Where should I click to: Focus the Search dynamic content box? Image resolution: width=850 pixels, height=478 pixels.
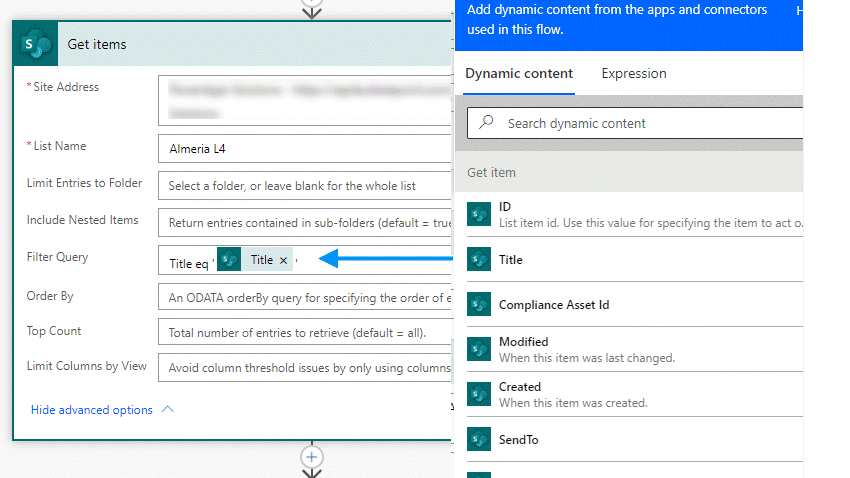635,123
